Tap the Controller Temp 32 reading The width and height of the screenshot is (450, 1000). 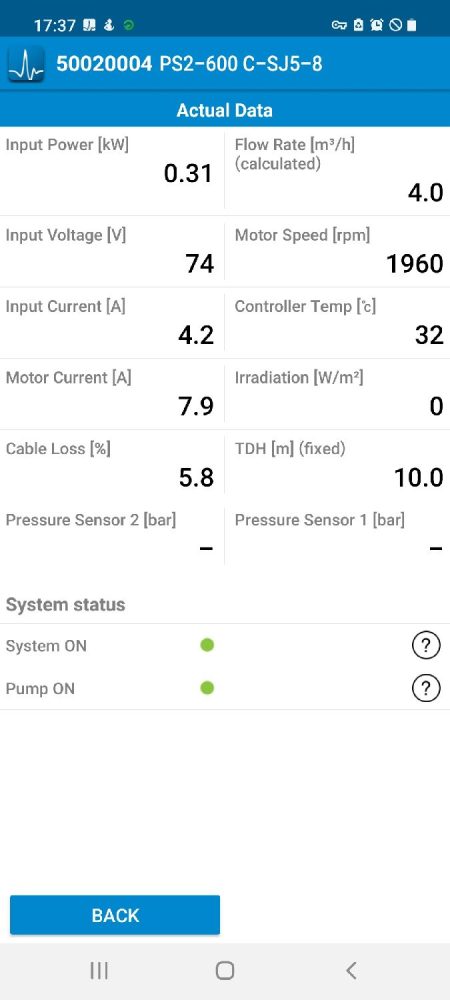429,335
